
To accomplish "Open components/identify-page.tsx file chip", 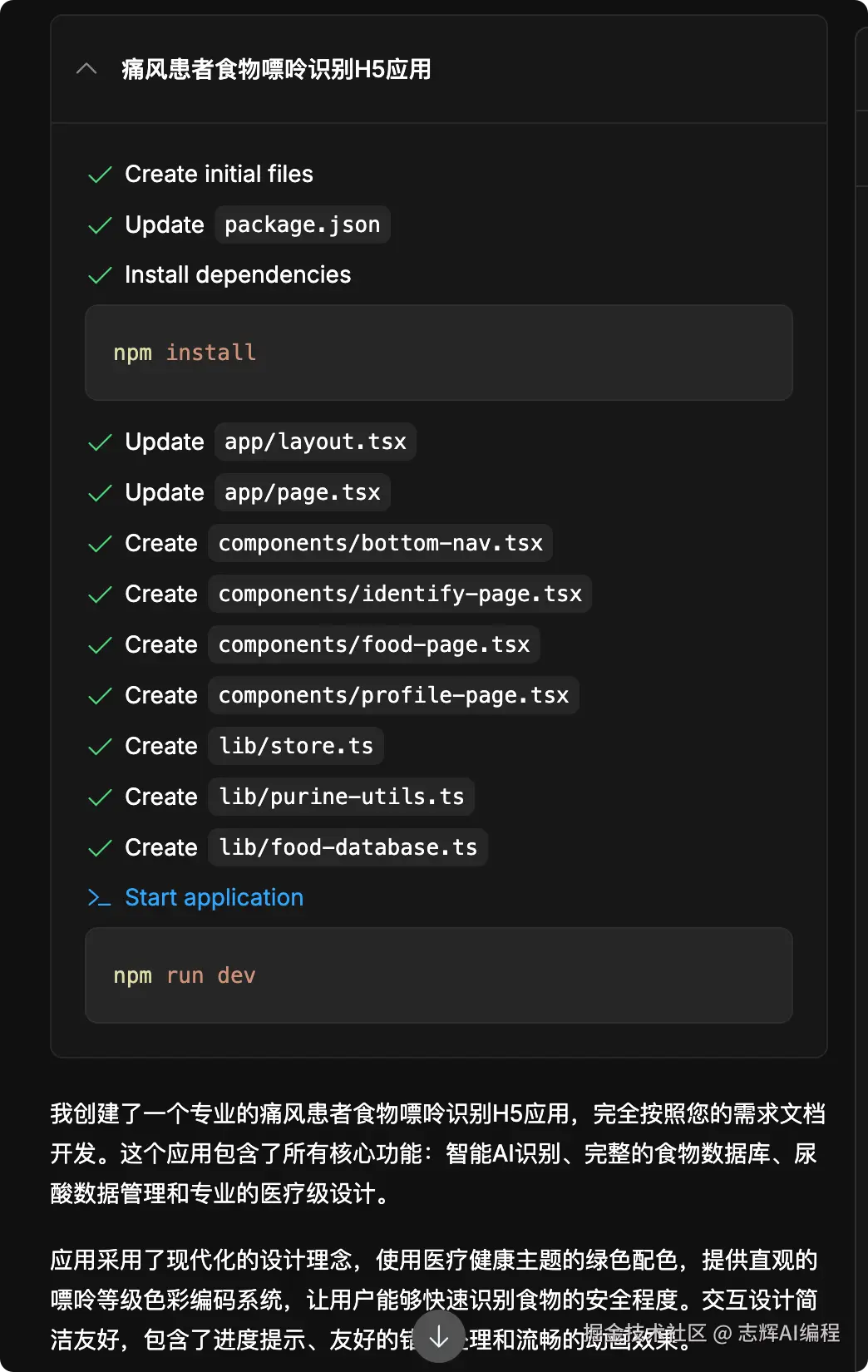I will click(x=400, y=595).
